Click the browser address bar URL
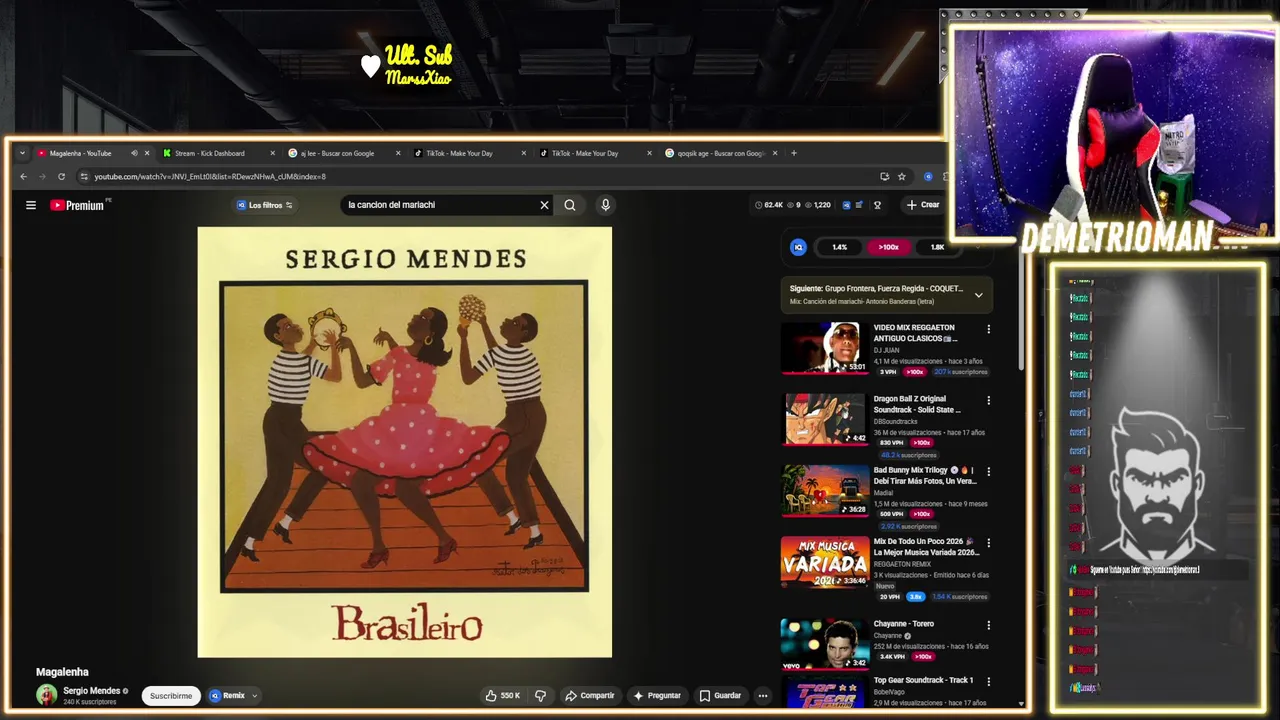1280x720 pixels. [x=210, y=177]
